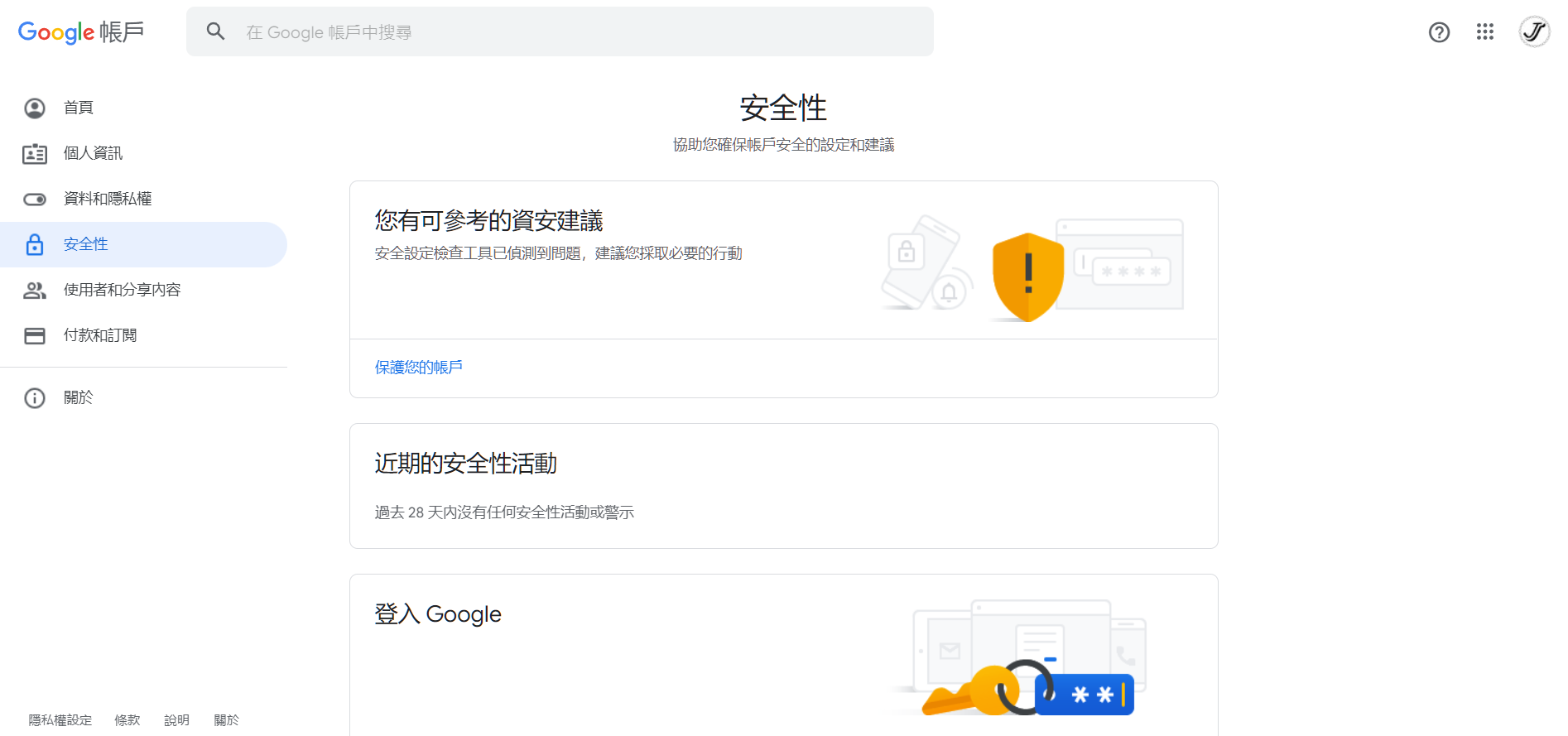The width and height of the screenshot is (1568, 736).
Task: Click 過去 28 天內沒有任何安全性活動或警示 text
Action: point(504,512)
